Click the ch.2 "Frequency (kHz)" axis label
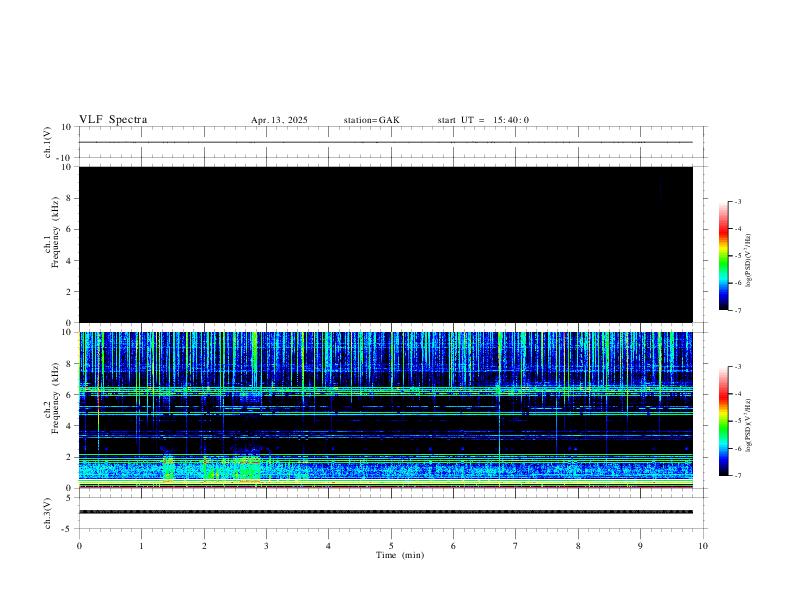This screenshot has height=612, width=792. (56, 398)
